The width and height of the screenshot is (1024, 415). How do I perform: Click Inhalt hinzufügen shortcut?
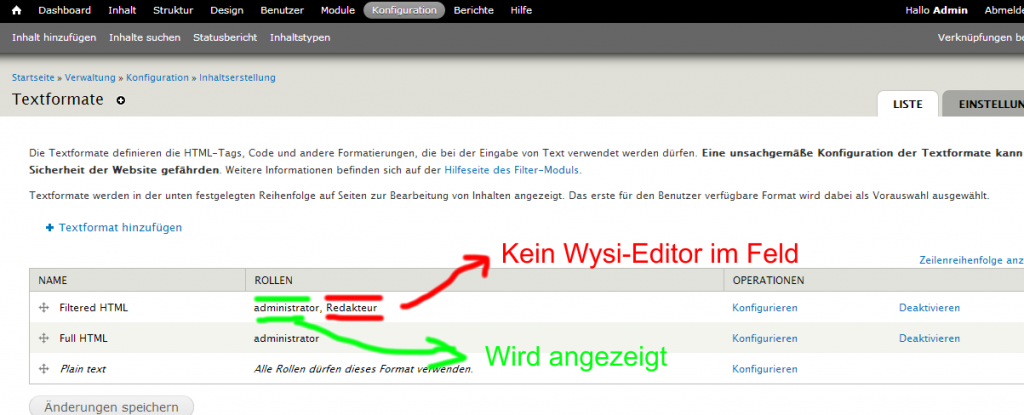[54, 38]
